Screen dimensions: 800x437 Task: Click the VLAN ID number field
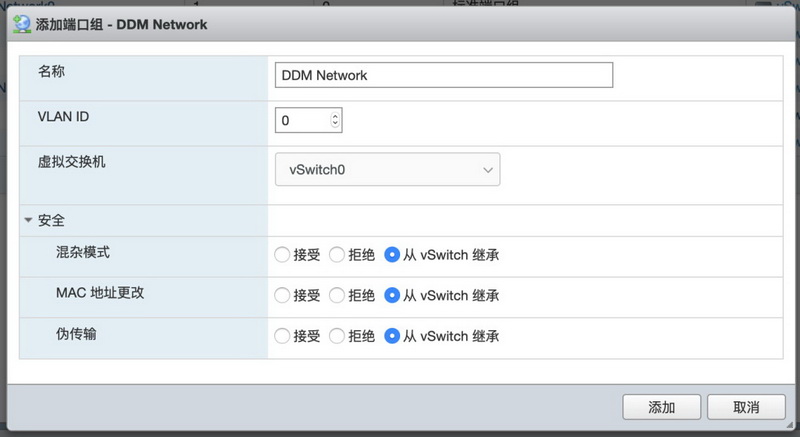coord(301,120)
